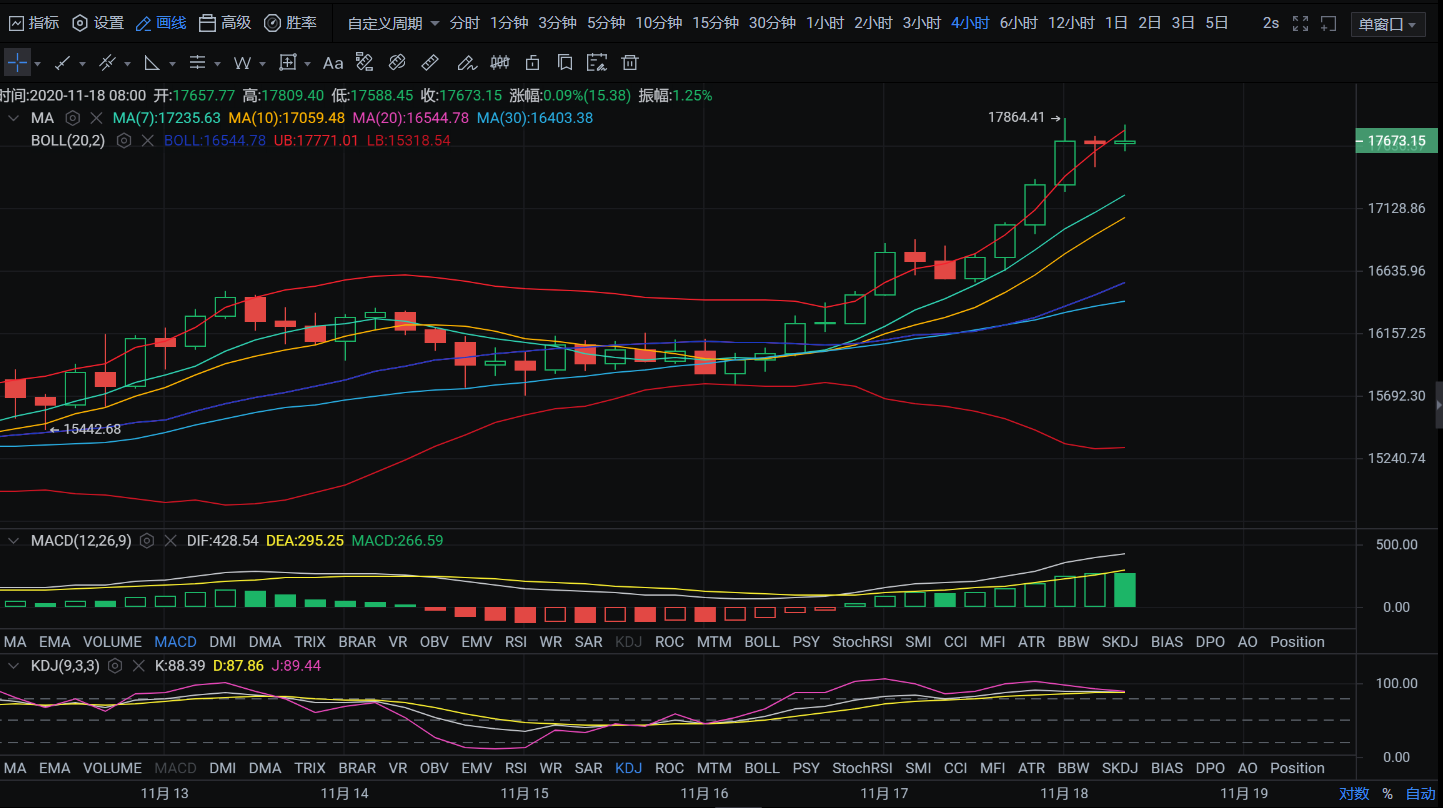Viewport: 1443px width, 808px height.
Task: Click the Aa text annotation tool
Action: [332, 63]
